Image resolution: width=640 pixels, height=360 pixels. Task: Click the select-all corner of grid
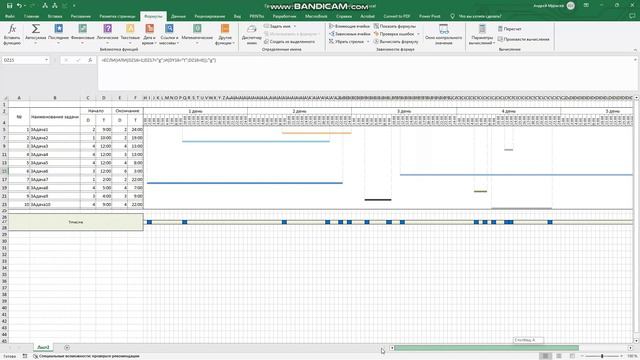tap(4, 98)
